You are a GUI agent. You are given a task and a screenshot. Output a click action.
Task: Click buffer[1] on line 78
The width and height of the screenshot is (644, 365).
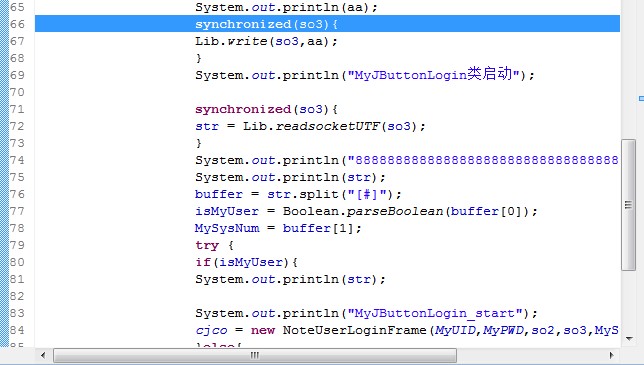point(318,228)
